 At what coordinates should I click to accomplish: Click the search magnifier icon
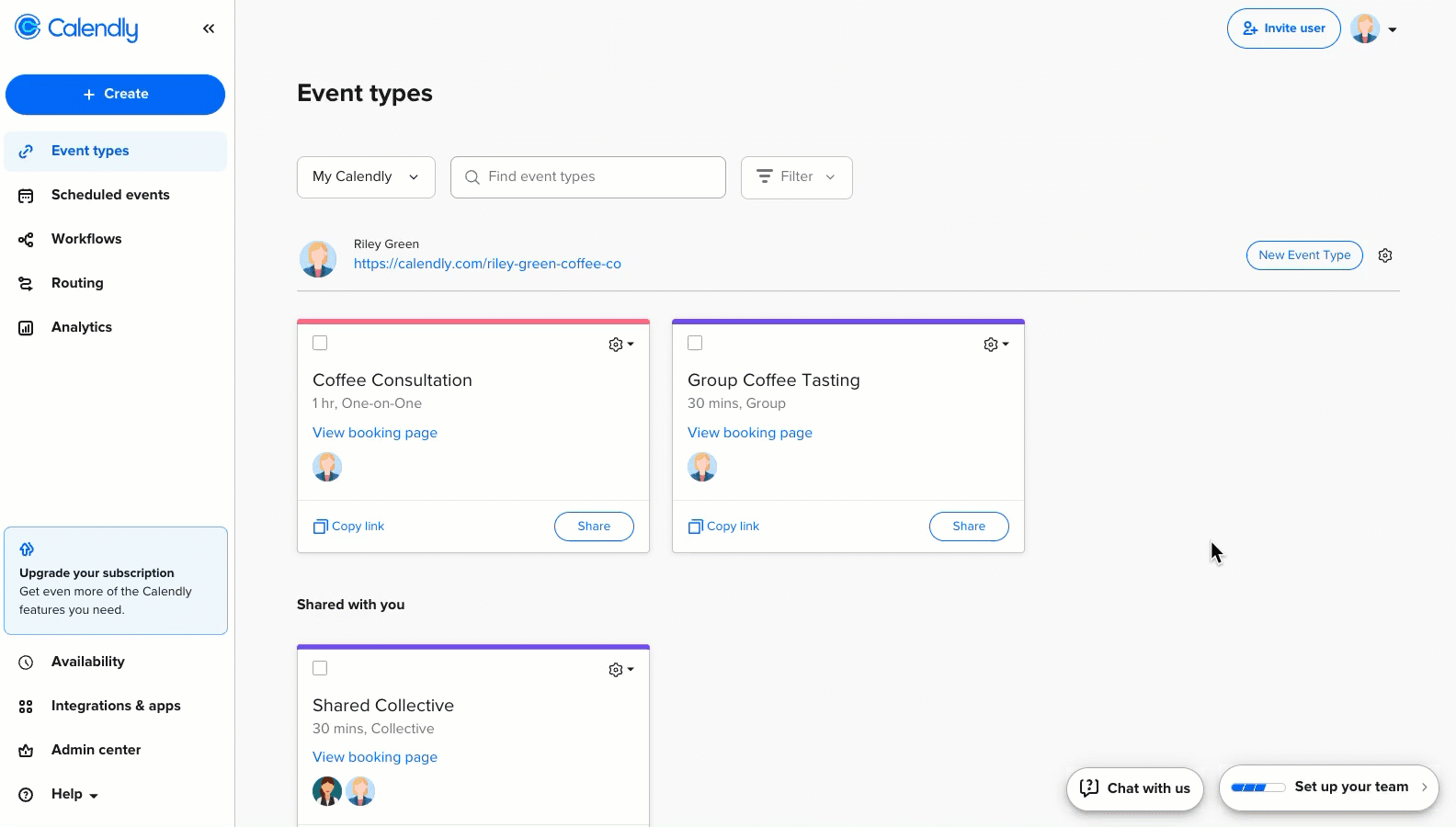pyautogui.click(x=472, y=177)
